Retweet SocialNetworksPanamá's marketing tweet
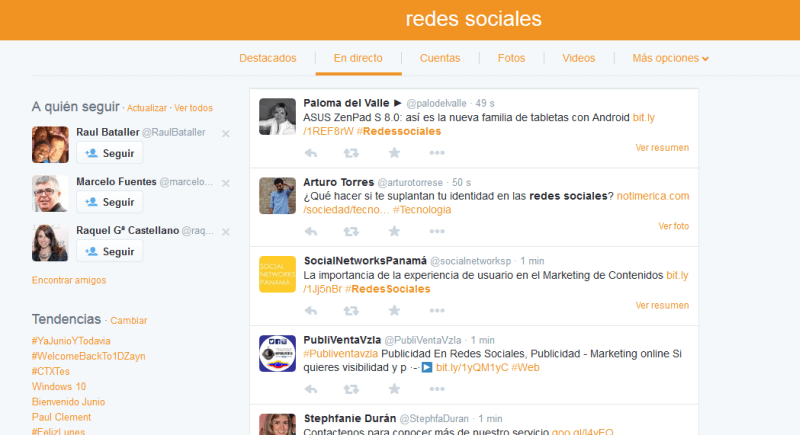 pos(351,311)
